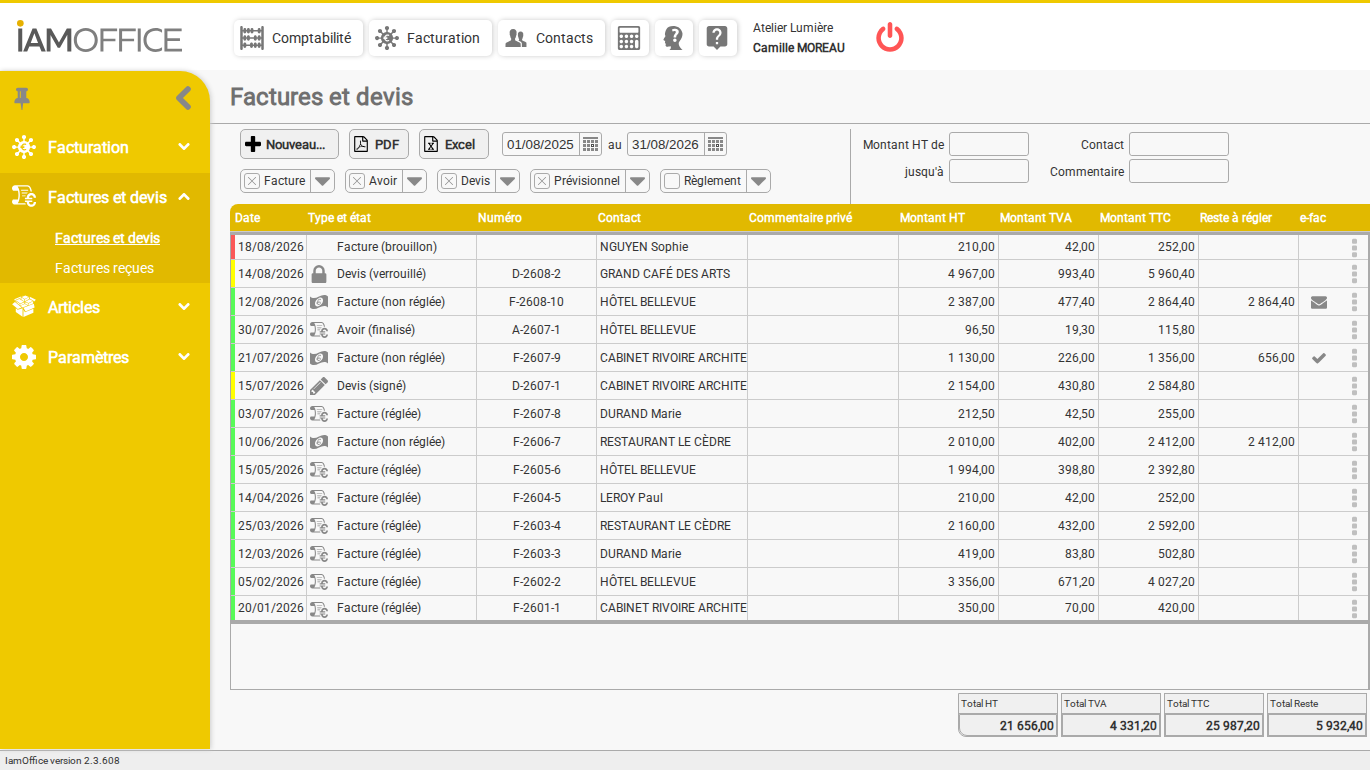Select Factures reçues submenu item
This screenshot has width=1370, height=770.
pyautogui.click(x=104, y=268)
